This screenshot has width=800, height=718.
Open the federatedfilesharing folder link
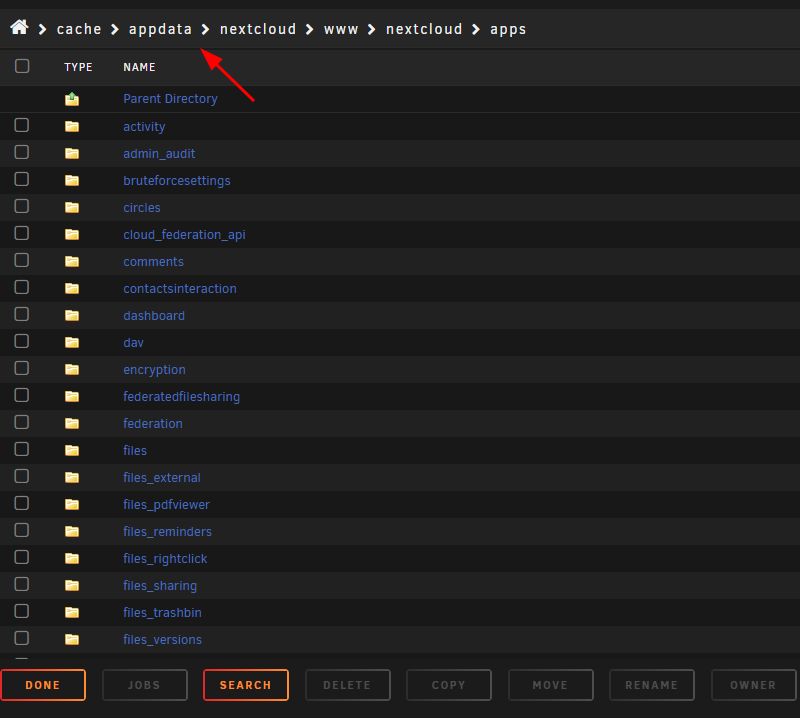click(x=181, y=397)
